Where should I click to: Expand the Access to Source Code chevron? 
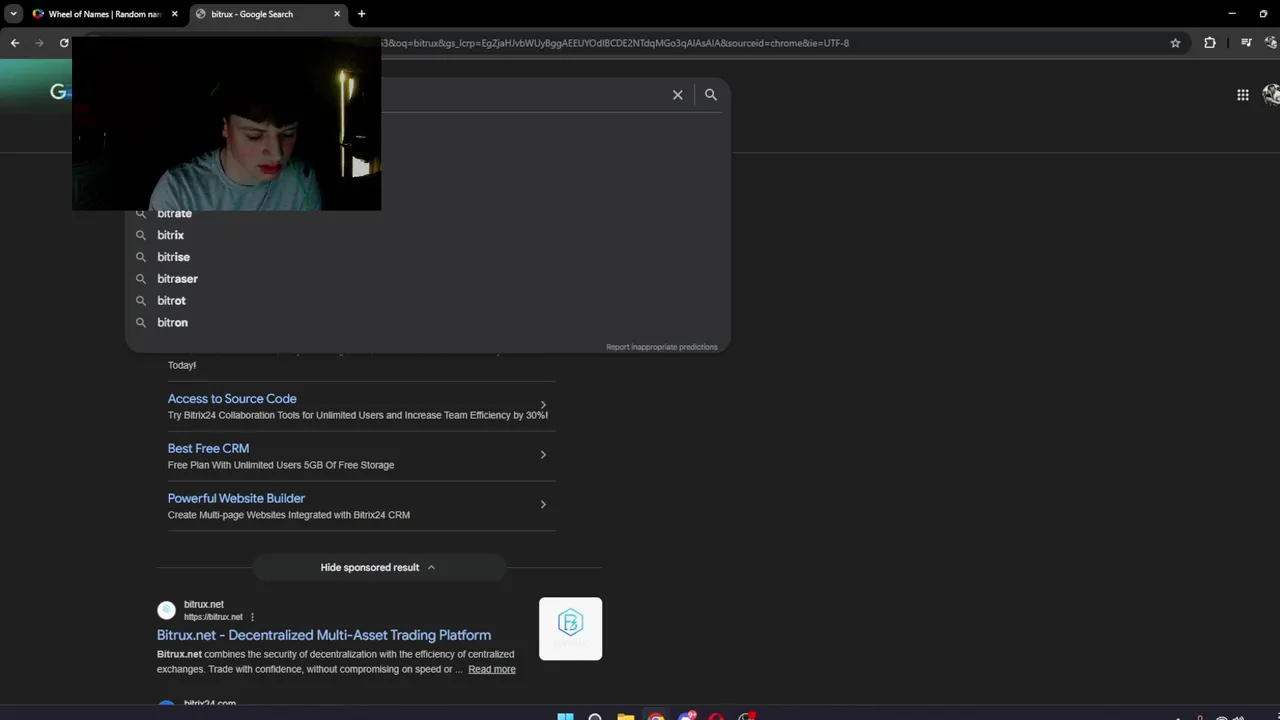coord(543,405)
